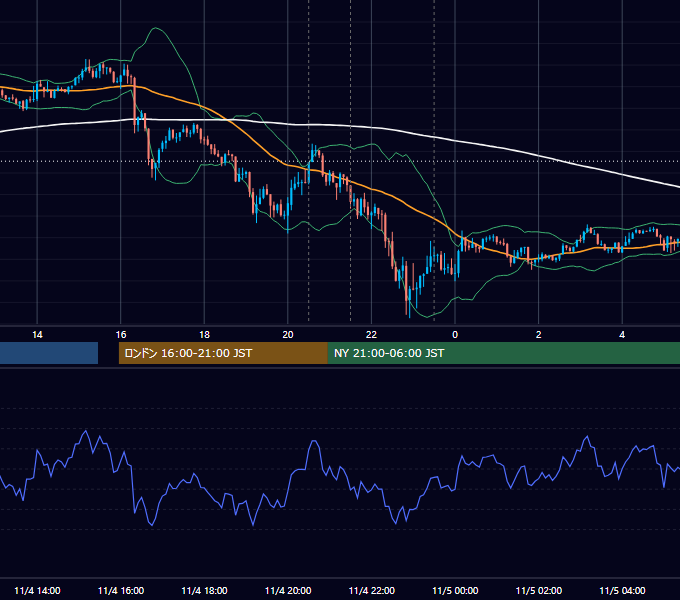Image resolution: width=680 pixels, height=600 pixels.
Task: Select the NY 21:00-06:00 JST session bar
Action: pyautogui.click(x=503, y=353)
